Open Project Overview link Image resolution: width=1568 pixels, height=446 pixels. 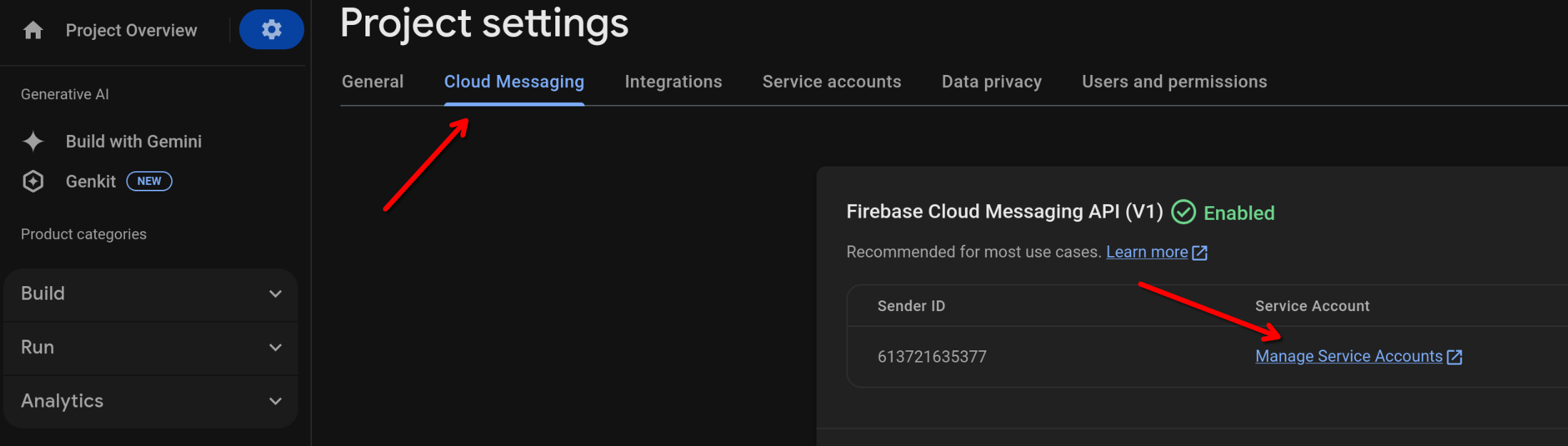click(131, 30)
